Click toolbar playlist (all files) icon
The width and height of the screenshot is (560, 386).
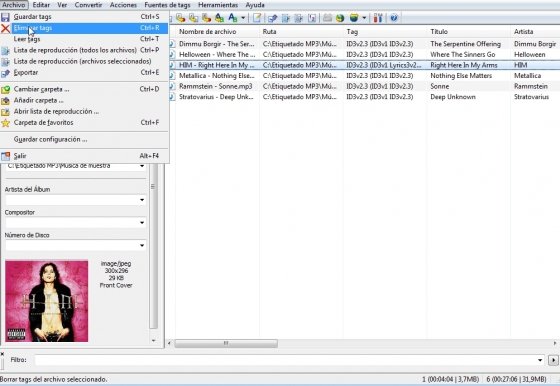coord(286,18)
